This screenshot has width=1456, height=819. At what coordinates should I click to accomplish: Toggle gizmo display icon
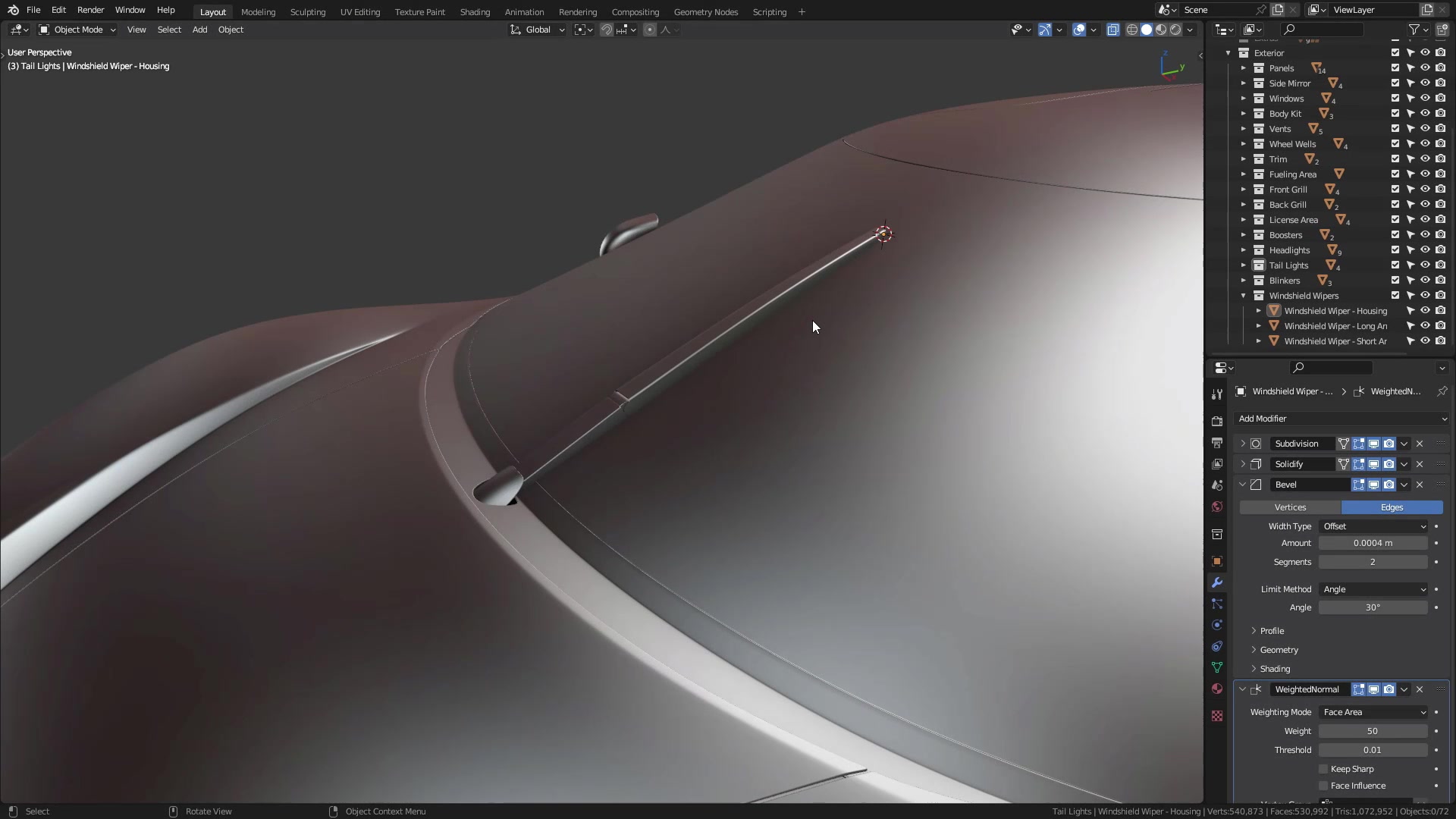(1045, 30)
